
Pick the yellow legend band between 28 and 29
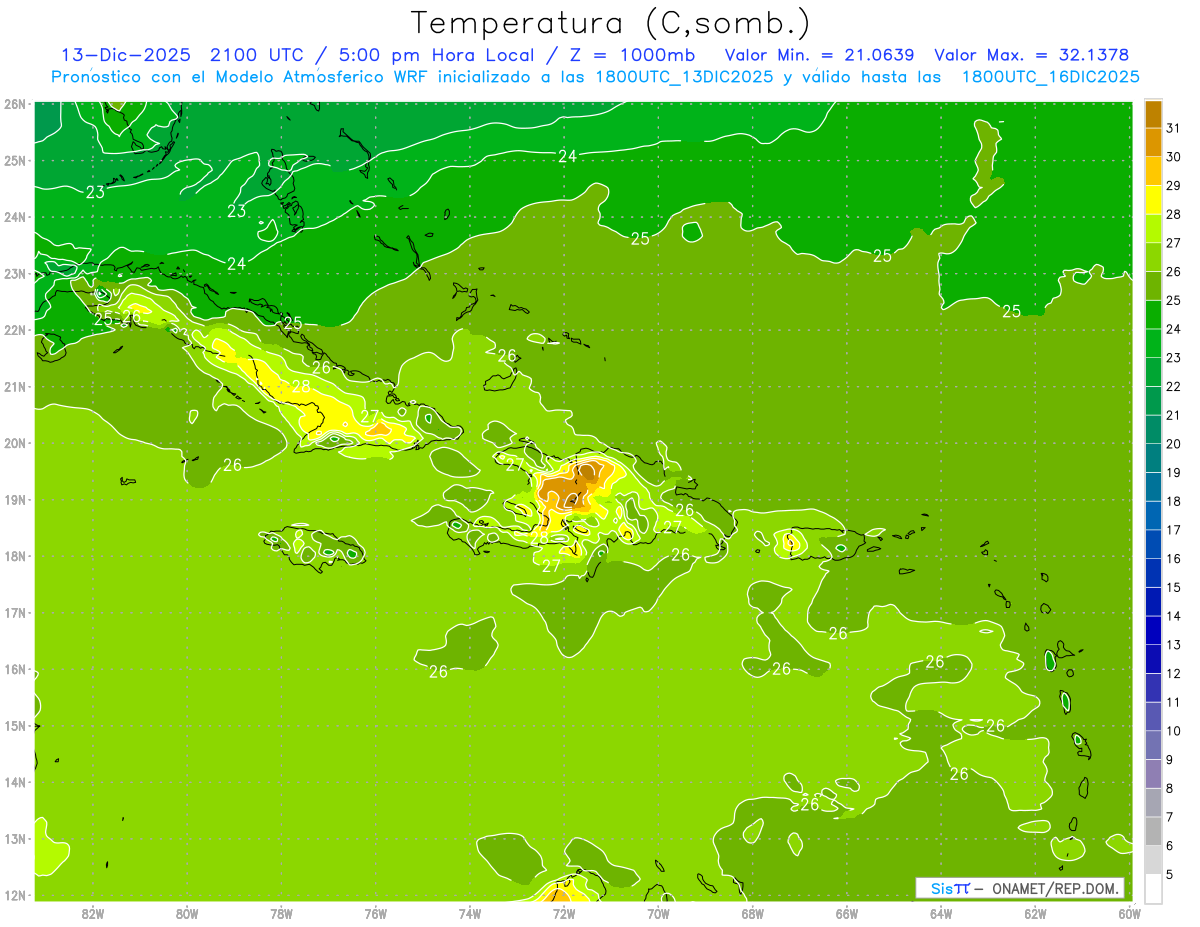tap(1153, 200)
